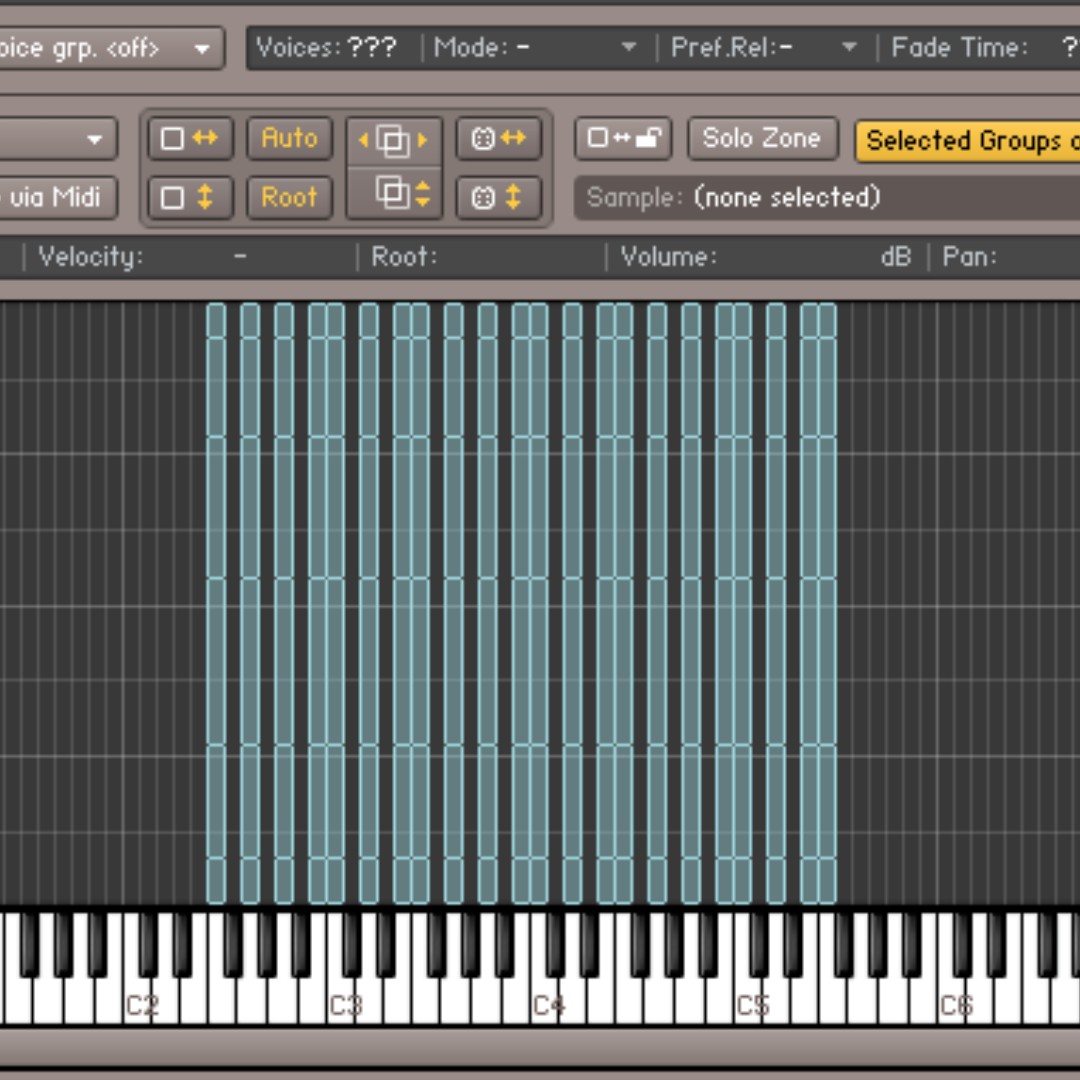Click the Sample (none selected) field

tap(827, 198)
